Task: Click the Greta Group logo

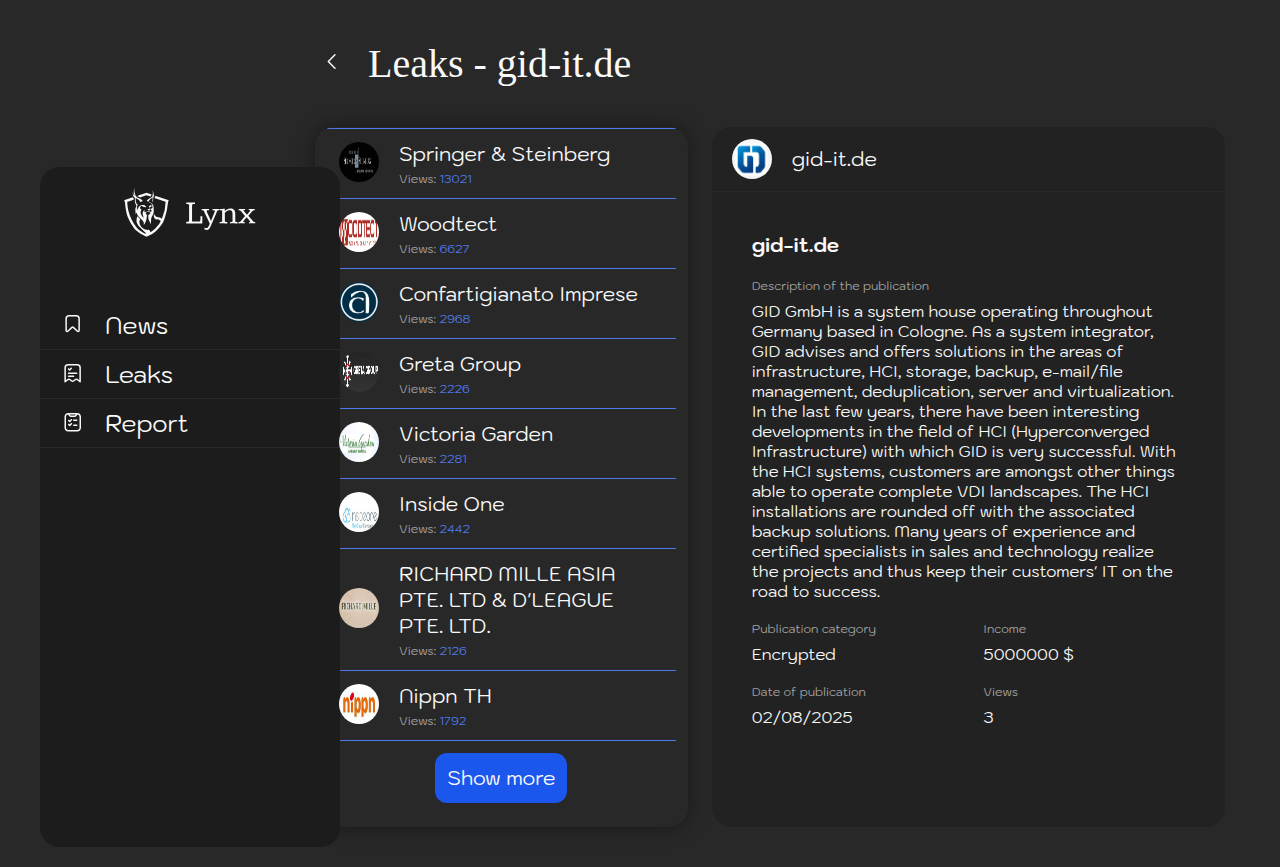Action: 359,372
